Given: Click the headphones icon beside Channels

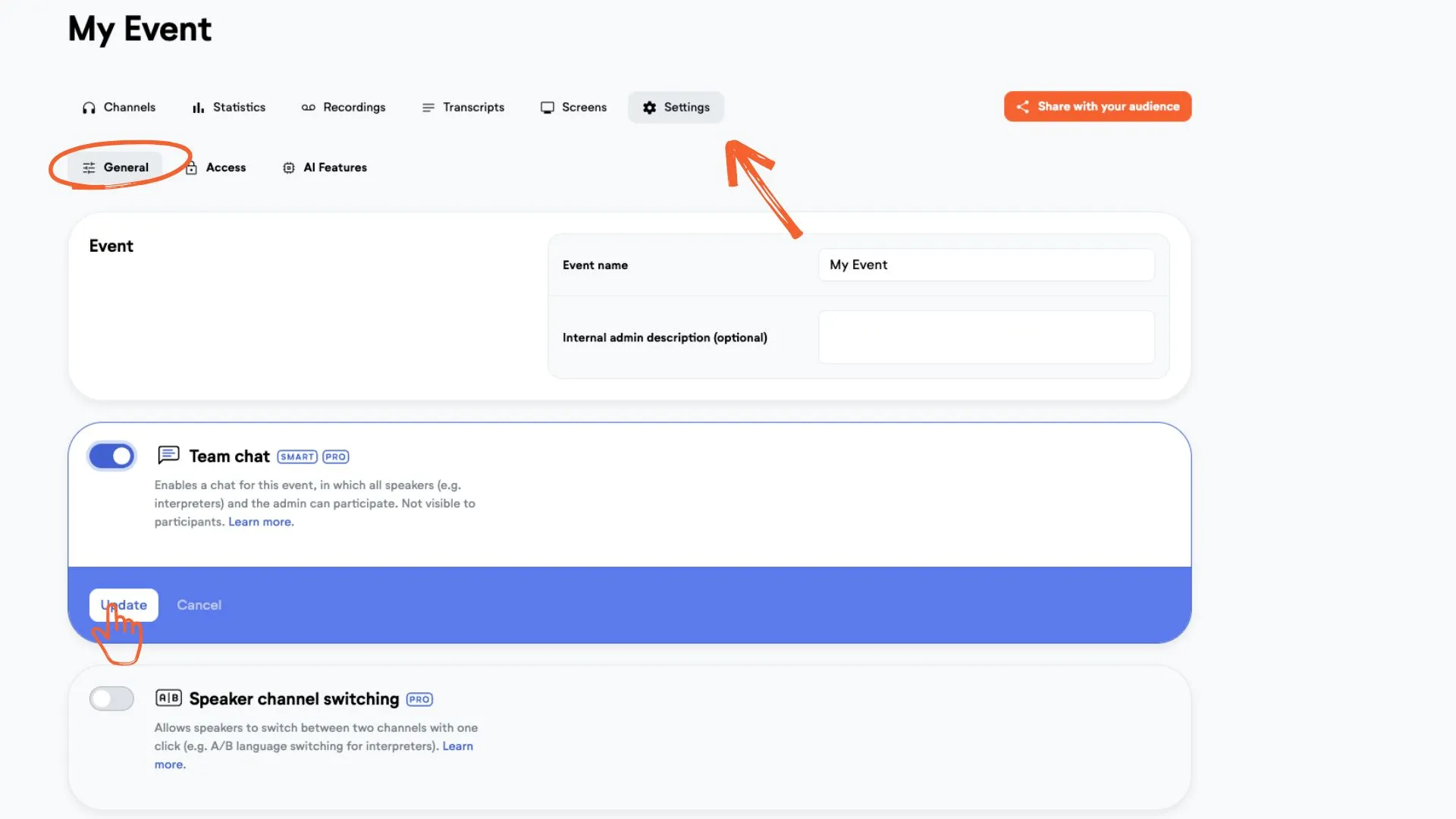Looking at the screenshot, I should tap(89, 108).
